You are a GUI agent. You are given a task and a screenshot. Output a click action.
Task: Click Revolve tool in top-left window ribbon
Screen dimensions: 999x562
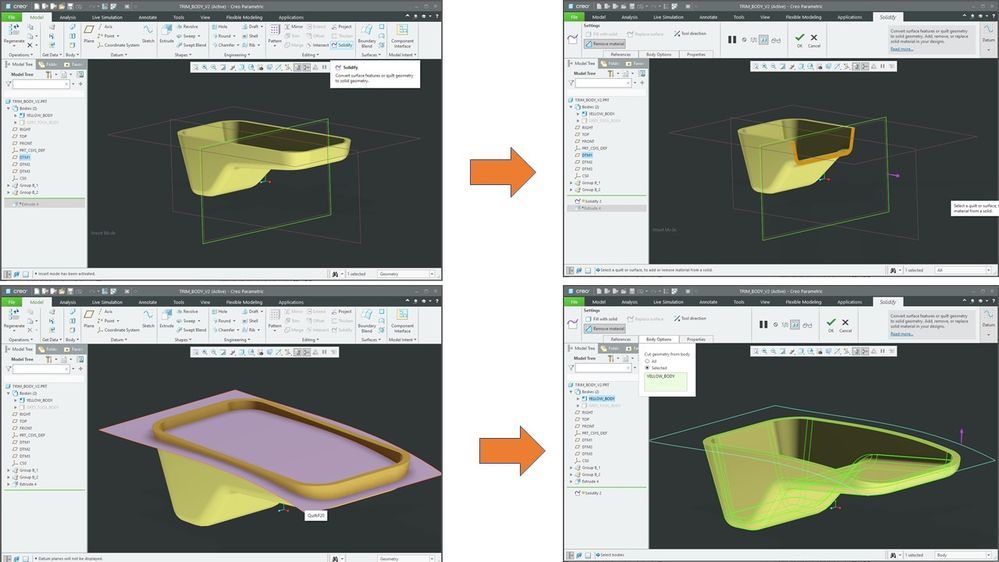187,27
